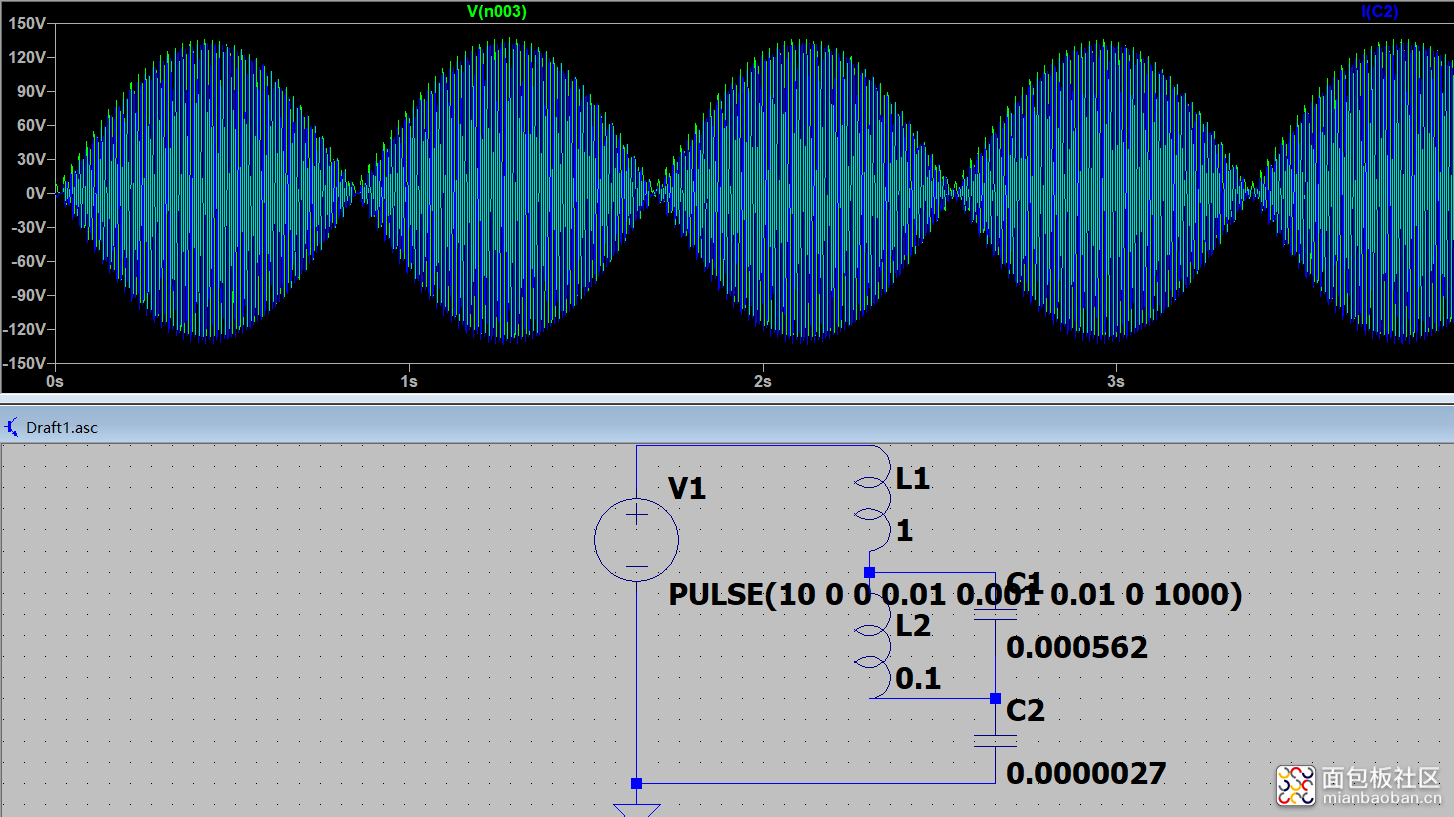Click the junction node between L1 and L2

tap(869, 572)
